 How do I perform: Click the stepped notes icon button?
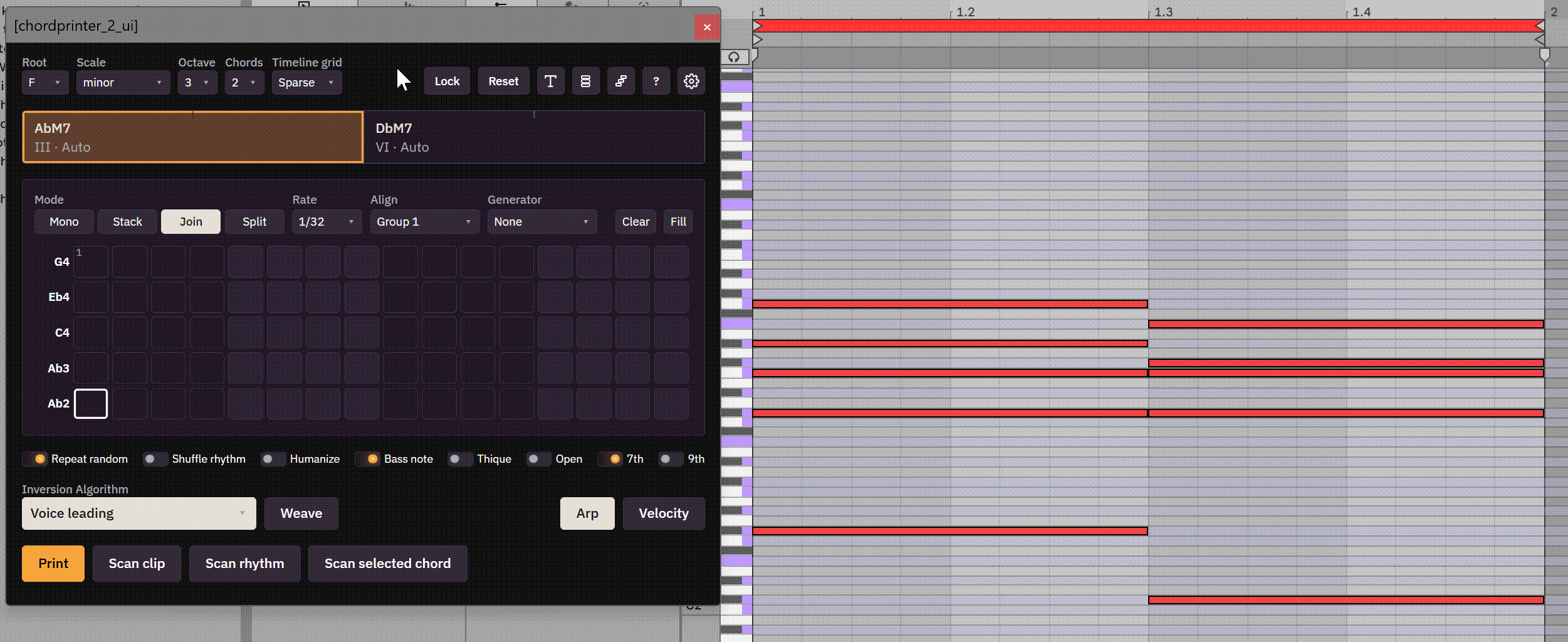coord(620,82)
